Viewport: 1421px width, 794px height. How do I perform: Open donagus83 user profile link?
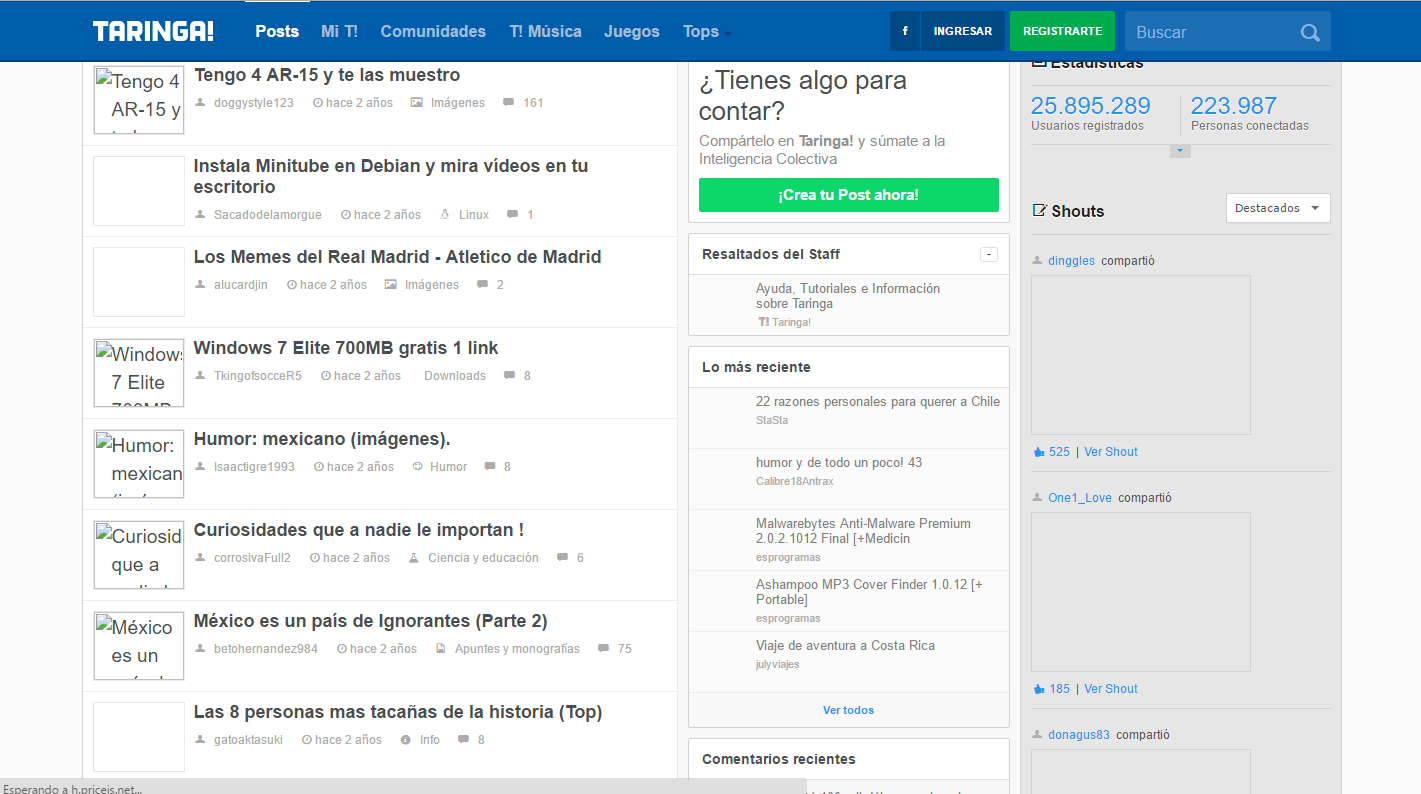tap(1079, 735)
